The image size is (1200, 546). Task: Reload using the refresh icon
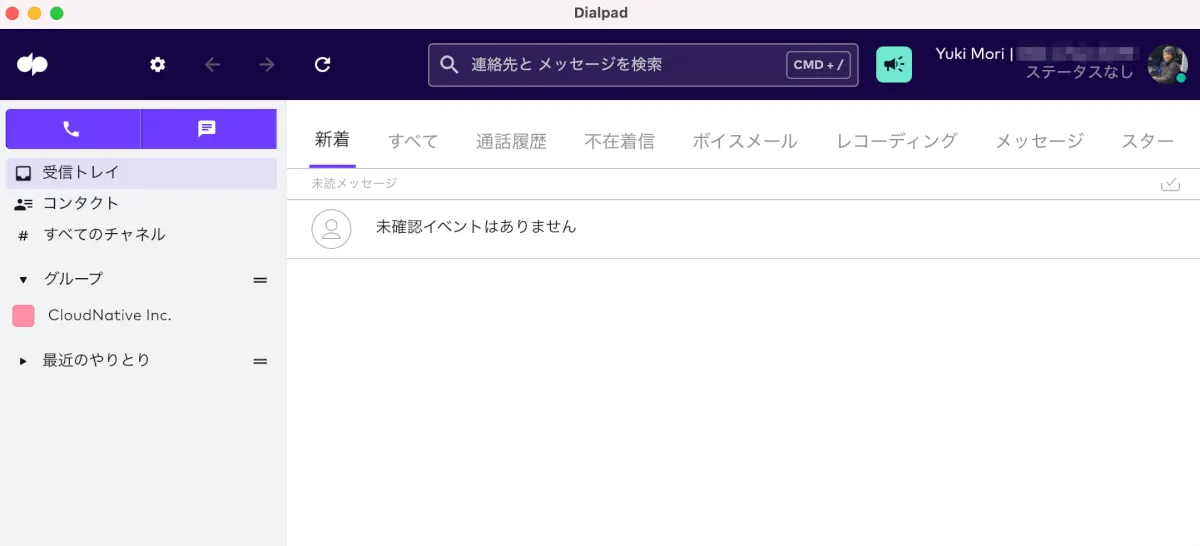pos(322,65)
